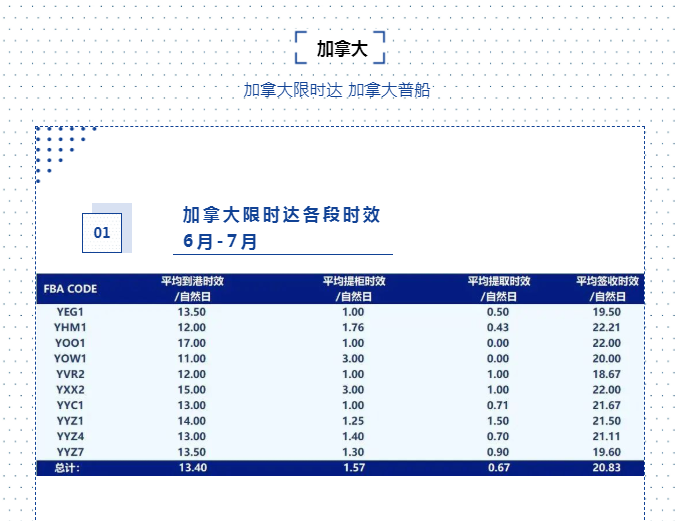Click the 01 number box
Viewport: 675px width, 521px height.
(x=102, y=233)
